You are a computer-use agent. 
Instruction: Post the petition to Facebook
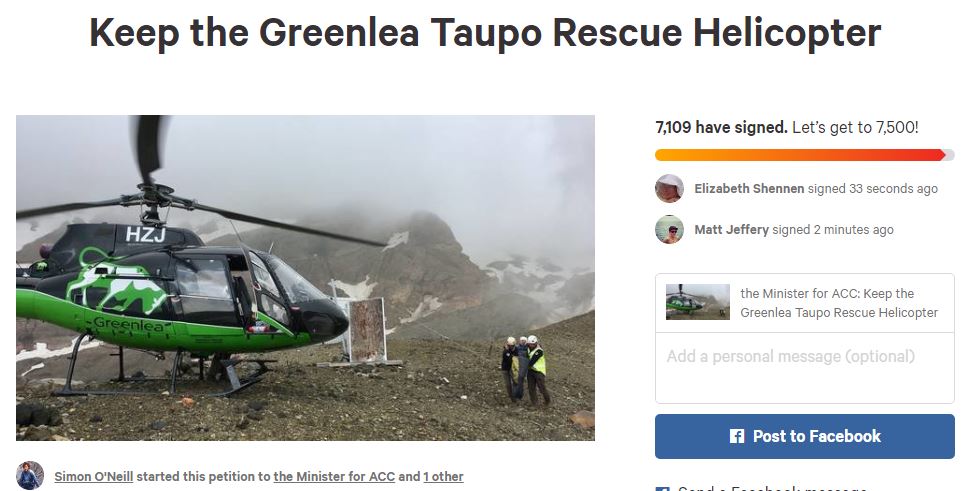coord(805,436)
